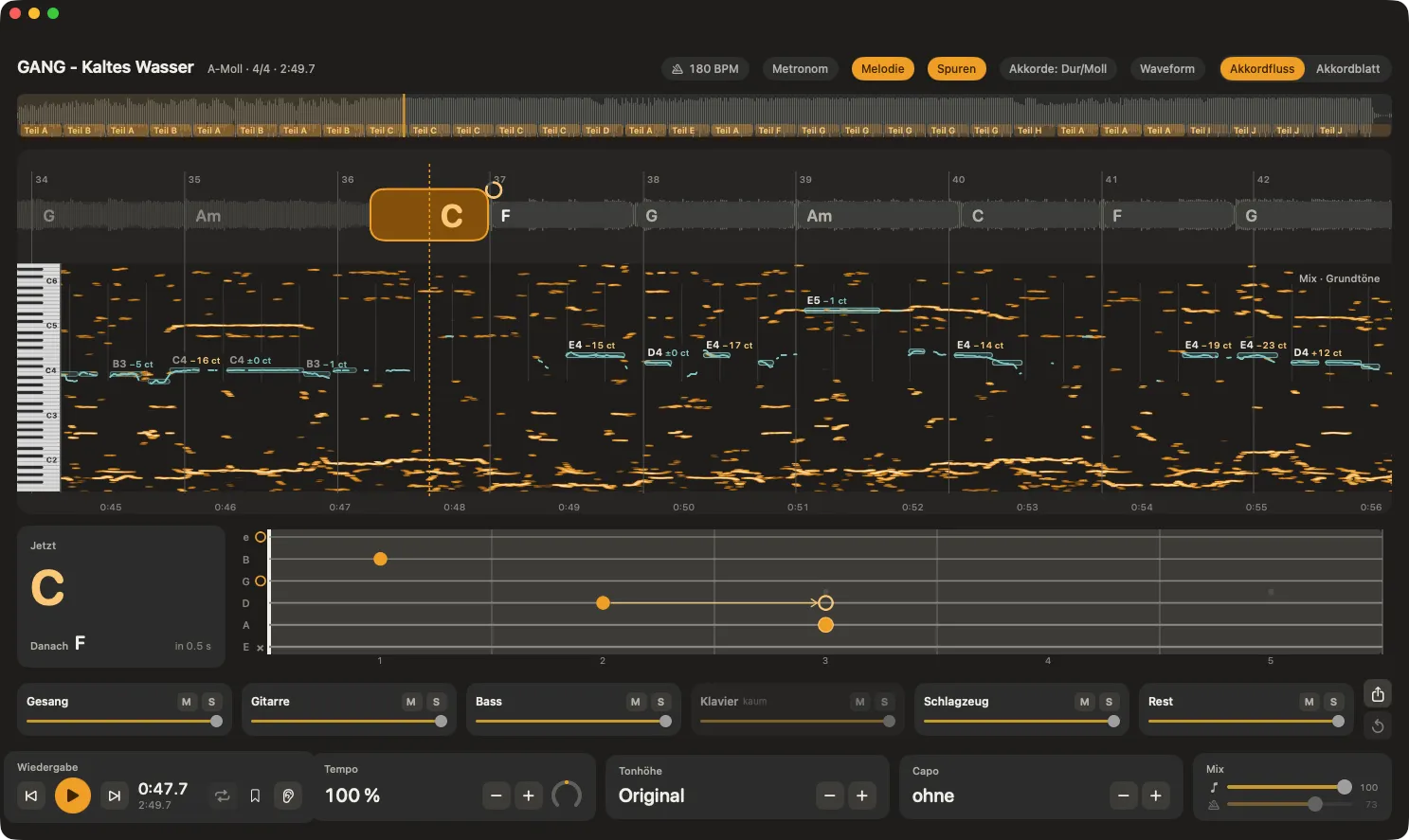Decrease the tempo with the minus button
The width and height of the screenshot is (1409, 840).
[496, 795]
